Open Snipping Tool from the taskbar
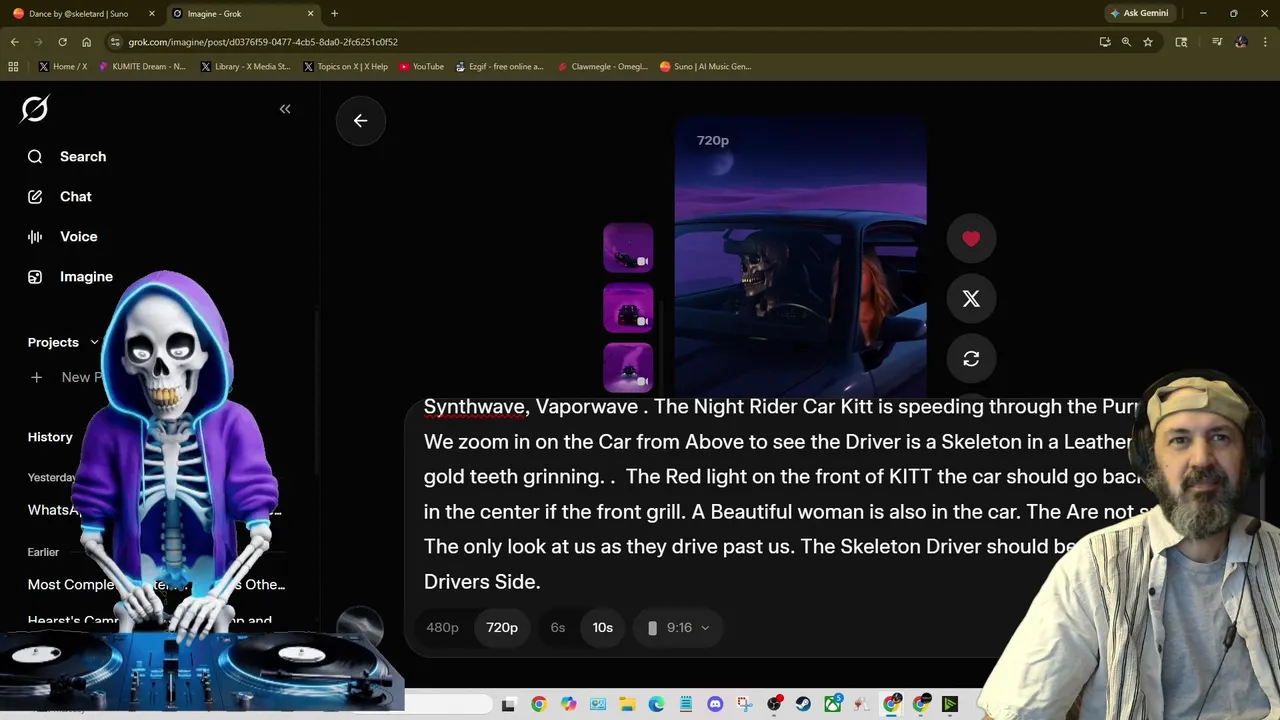 click(x=745, y=705)
